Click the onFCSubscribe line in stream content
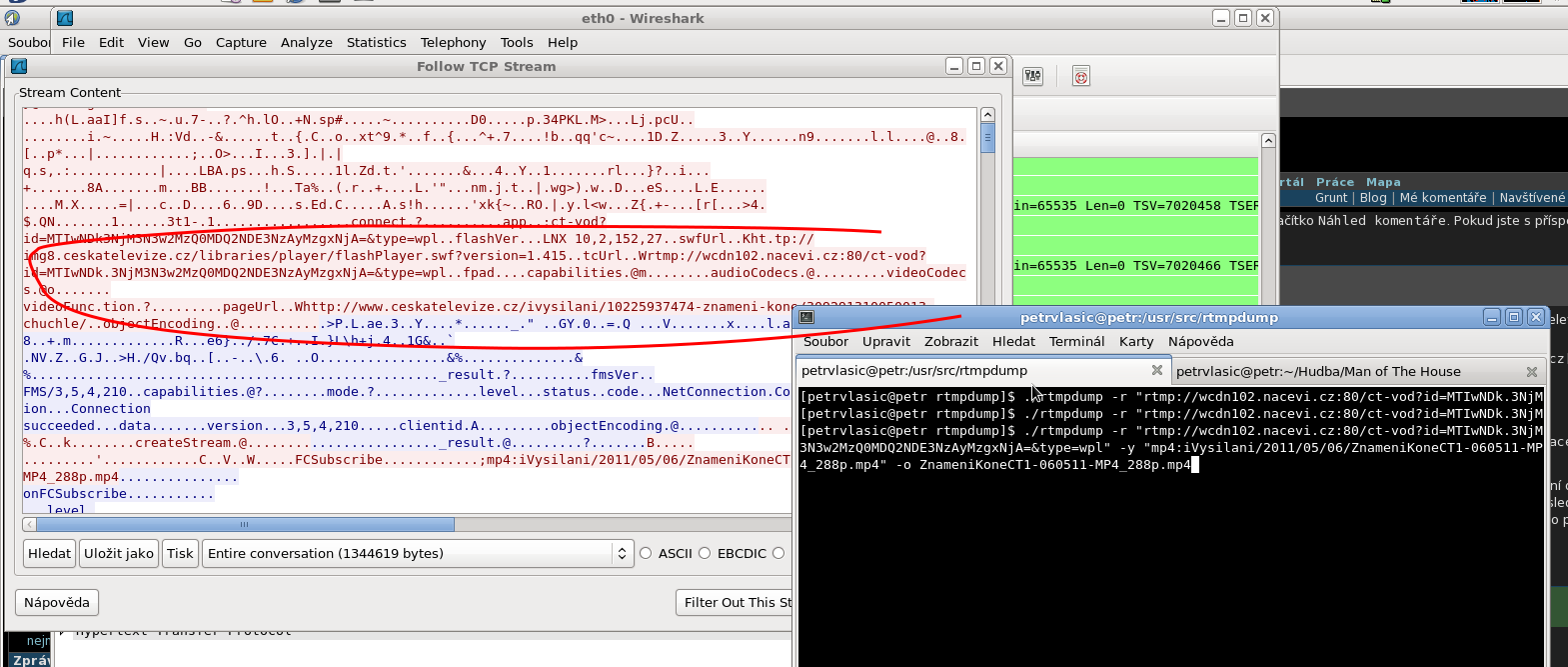This screenshot has width=1568, height=667. click(x=119, y=493)
